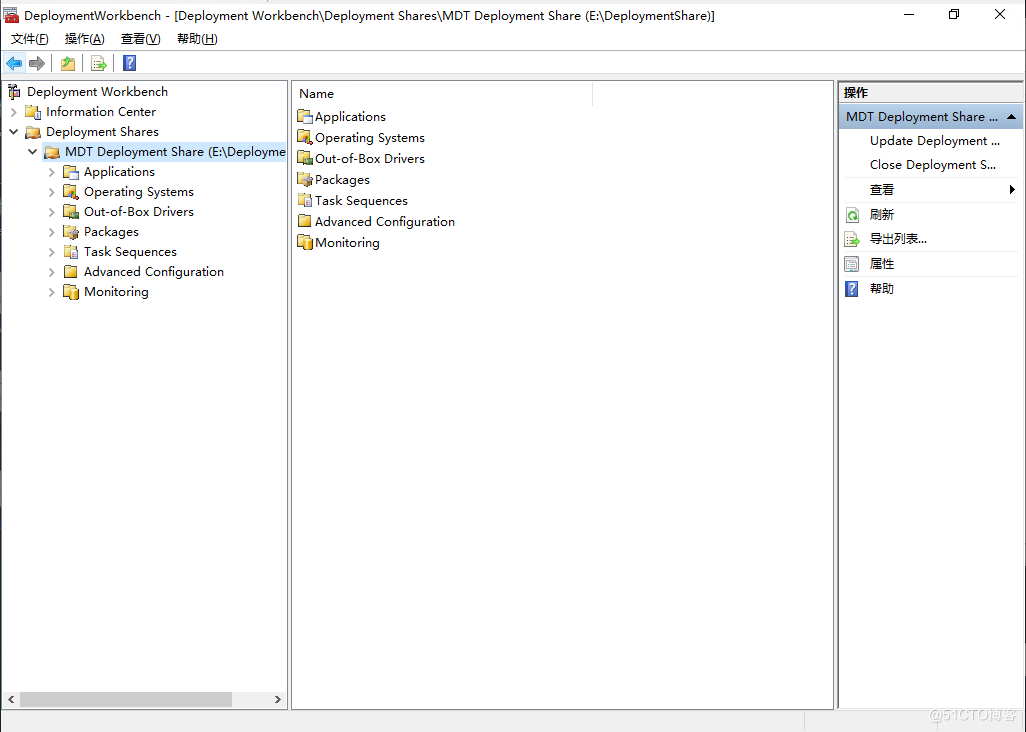Select Advanced Configuration in center list

[x=385, y=222]
